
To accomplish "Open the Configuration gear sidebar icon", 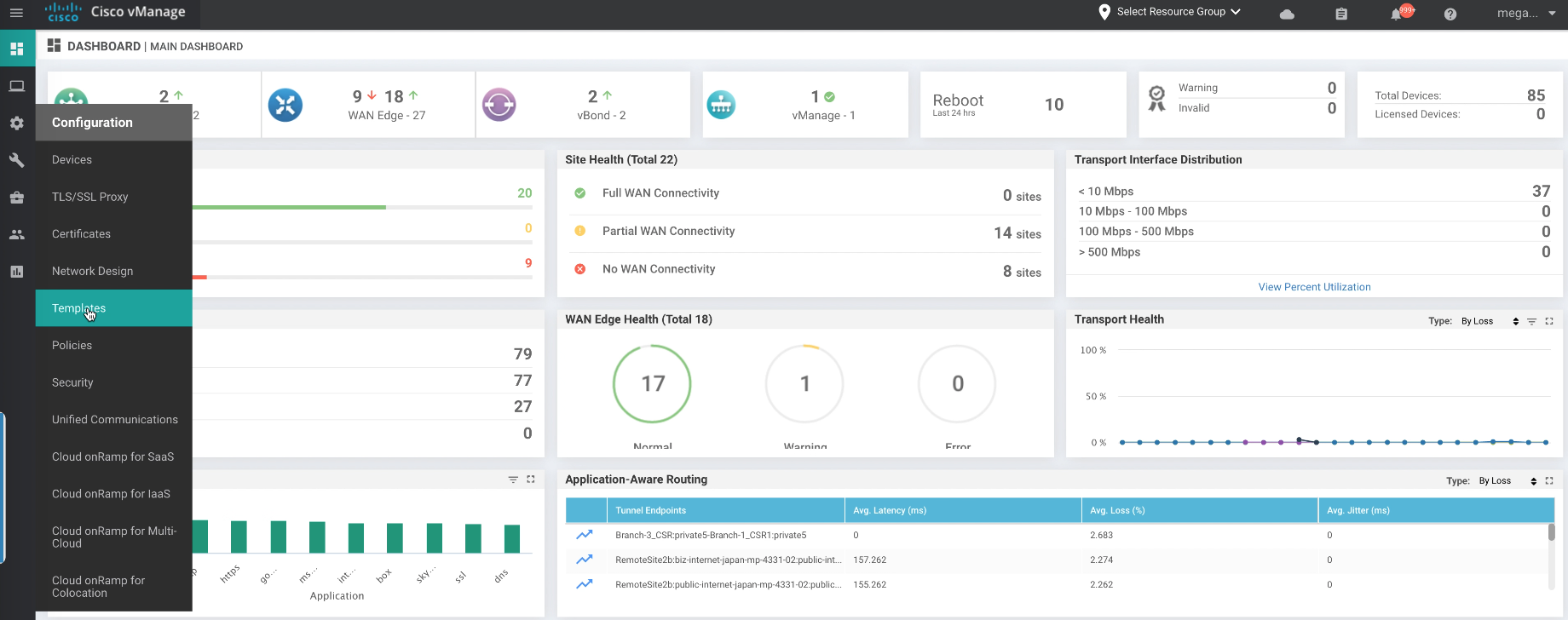I will click(17, 123).
